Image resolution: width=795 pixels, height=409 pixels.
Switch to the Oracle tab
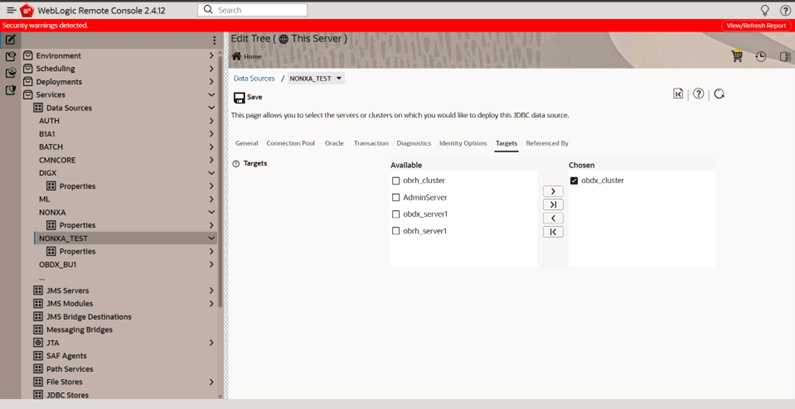(334, 143)
